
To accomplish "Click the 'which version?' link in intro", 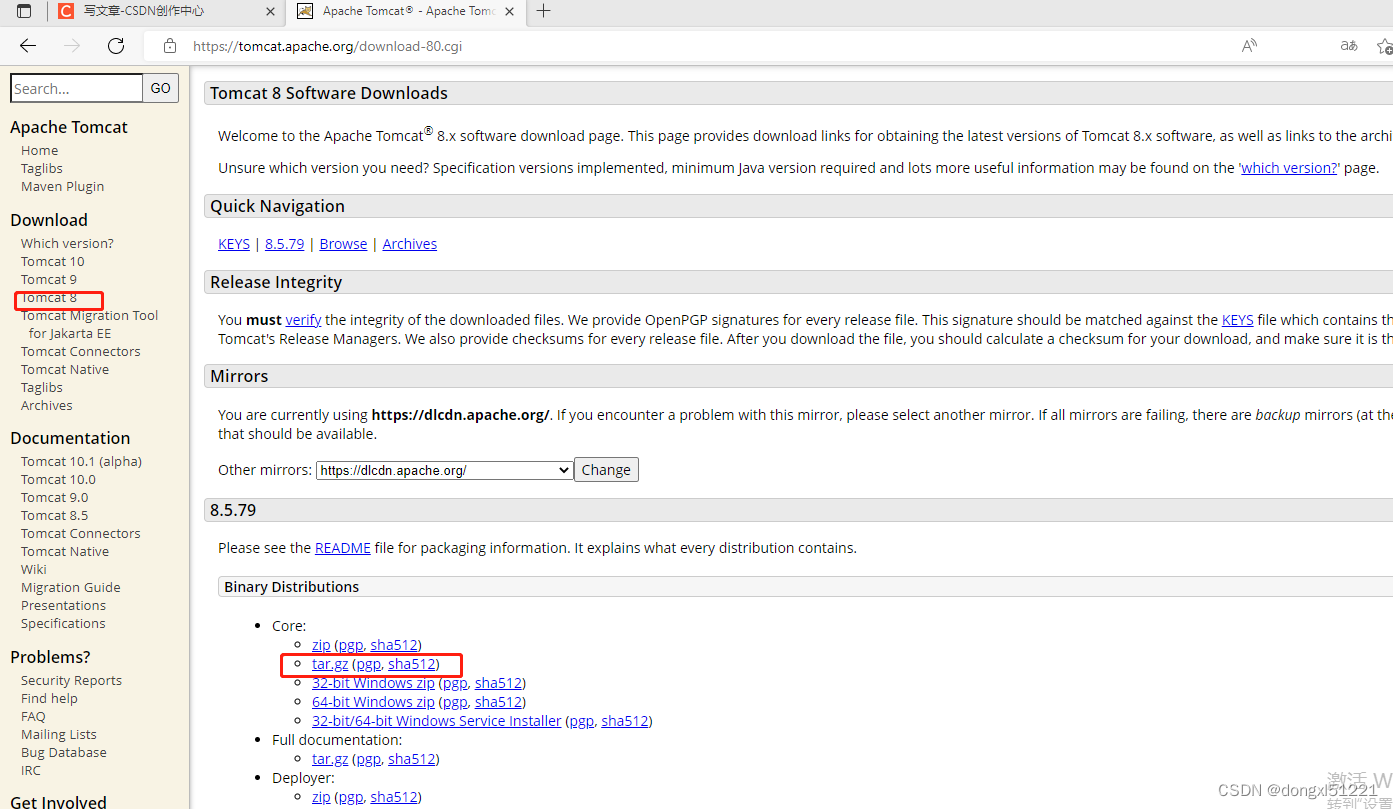I will [1289, 168].
